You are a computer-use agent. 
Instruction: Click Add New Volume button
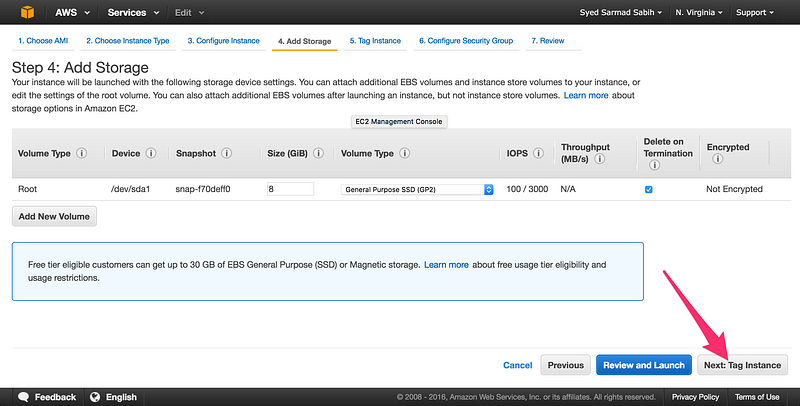click(x=54, y=216)
